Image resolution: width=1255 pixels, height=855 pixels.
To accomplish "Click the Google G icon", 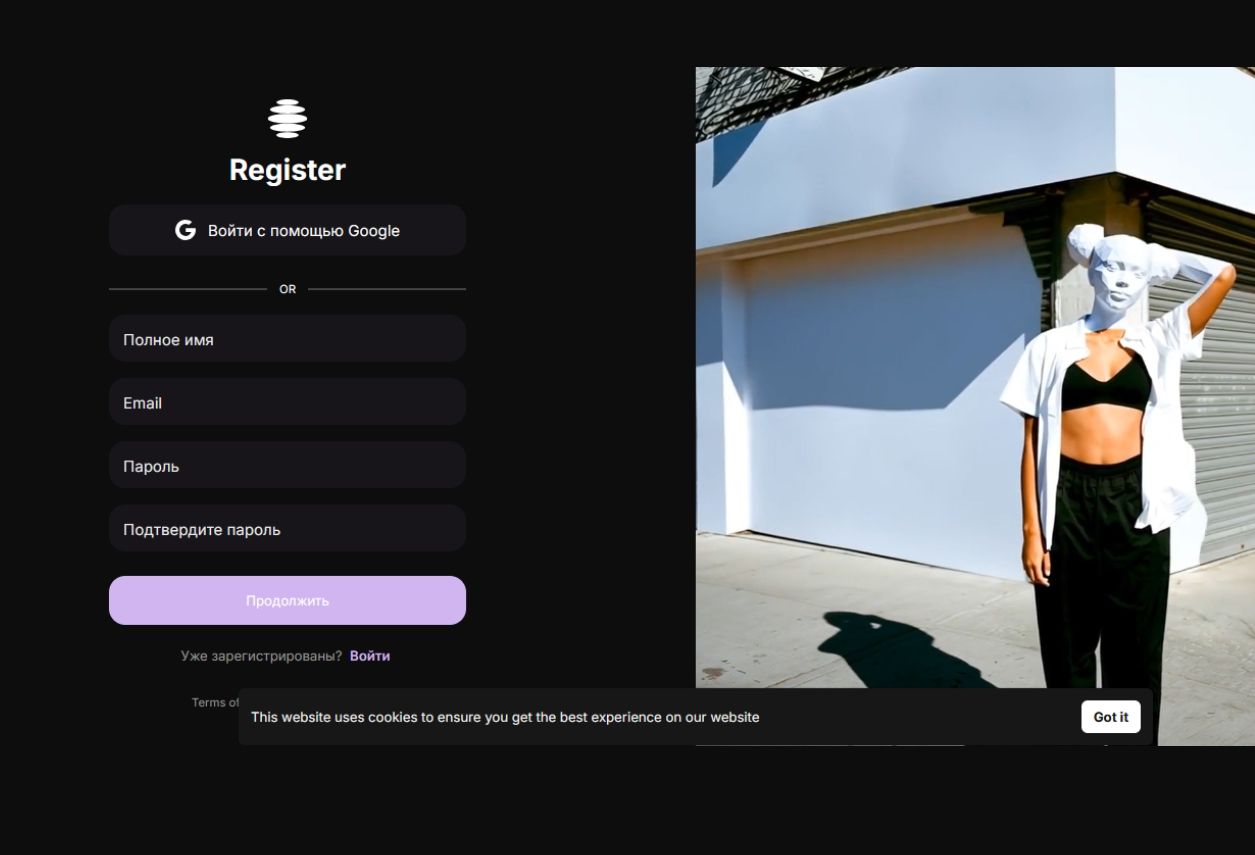I will (185, 230).
